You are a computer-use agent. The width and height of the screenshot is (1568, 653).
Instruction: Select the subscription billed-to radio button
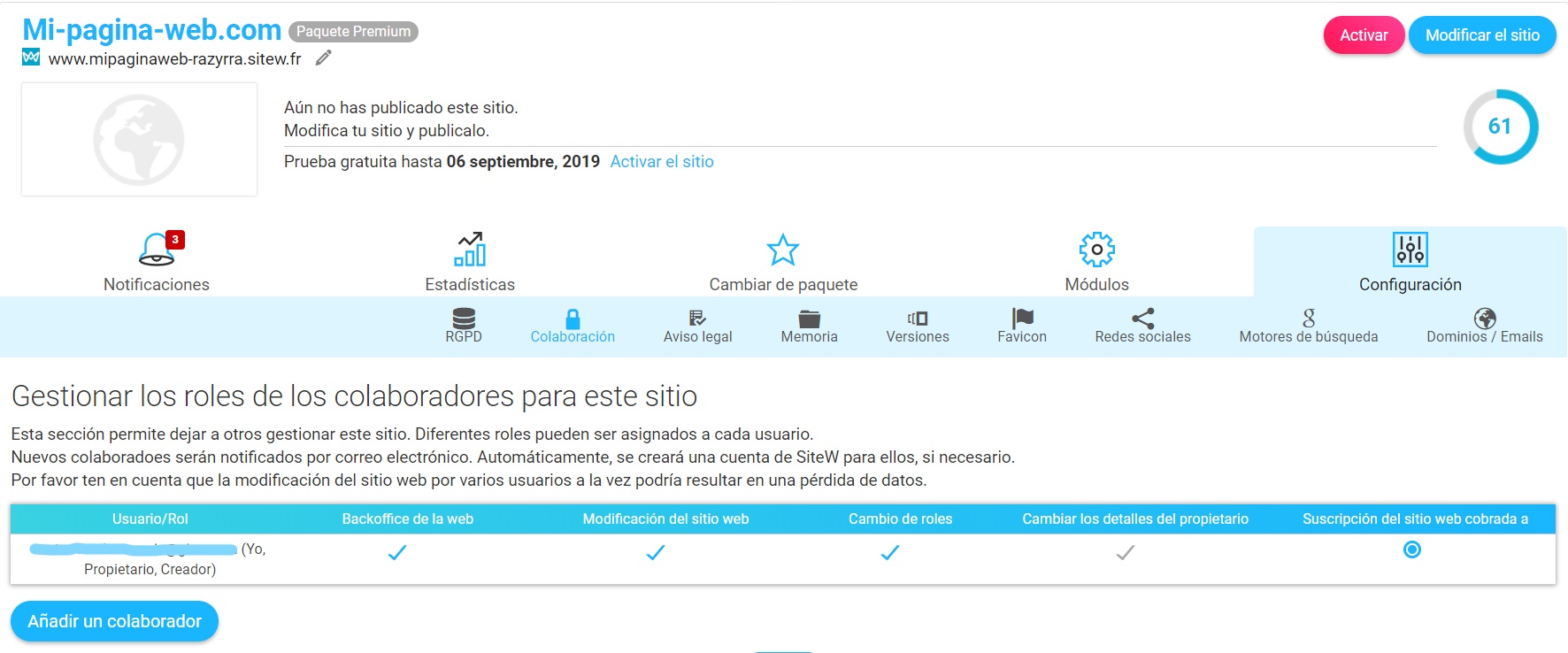point(1412,549)
